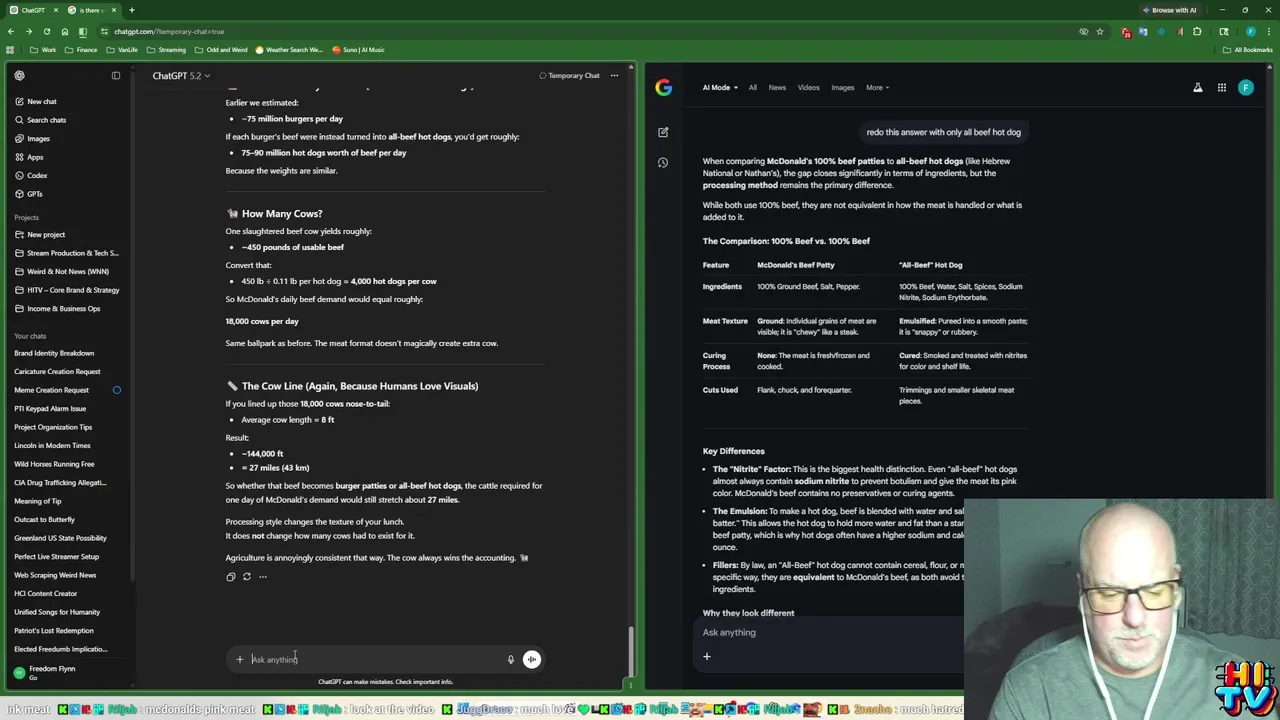Open ChatGPT conversation options menu
This screenshot has width=1280, height=720.
tap(614, 76)
